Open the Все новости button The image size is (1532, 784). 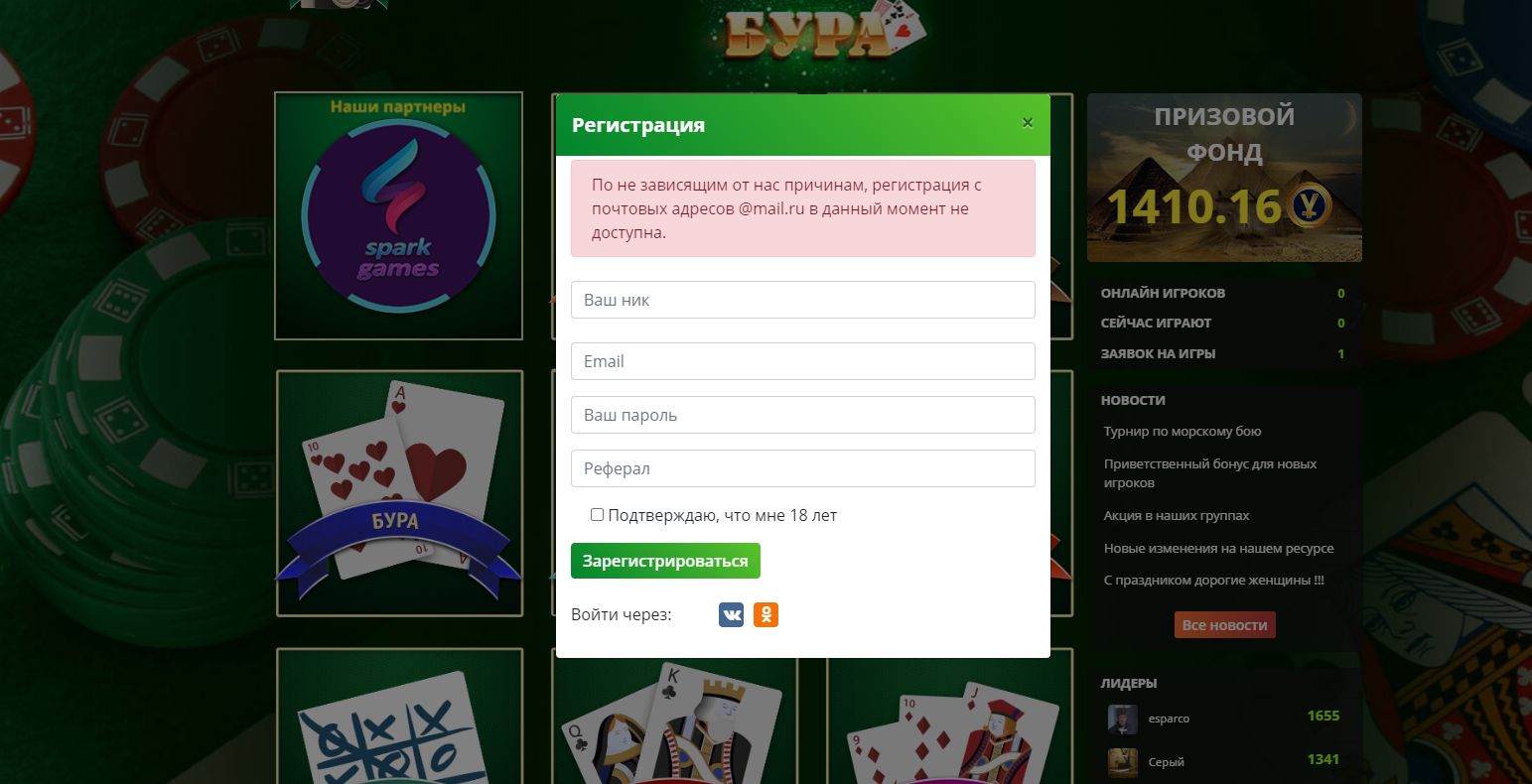[1224, 625]
